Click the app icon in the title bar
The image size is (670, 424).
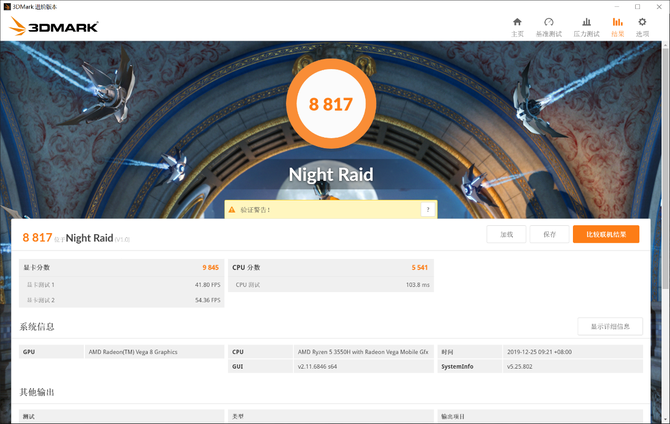(7, 7)
